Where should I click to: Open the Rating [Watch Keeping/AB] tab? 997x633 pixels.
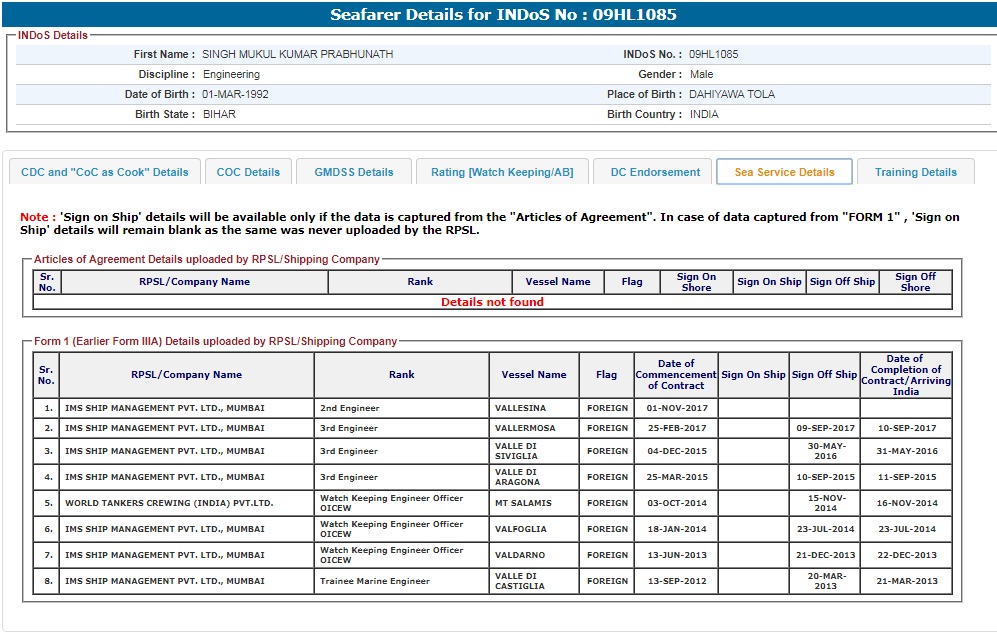502,172
